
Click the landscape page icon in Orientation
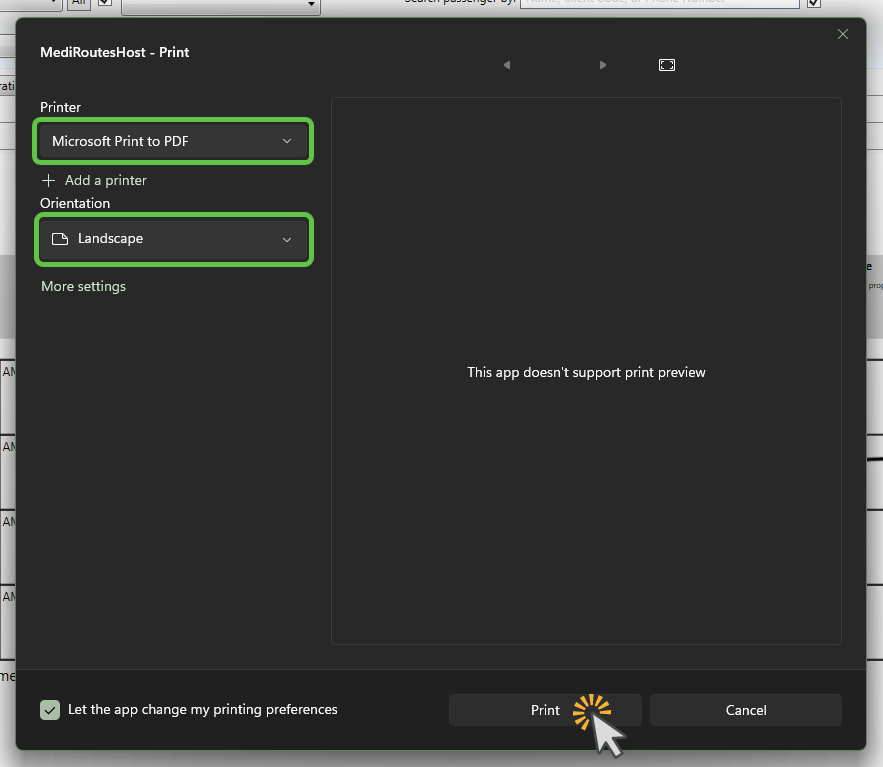click(60, 239)
